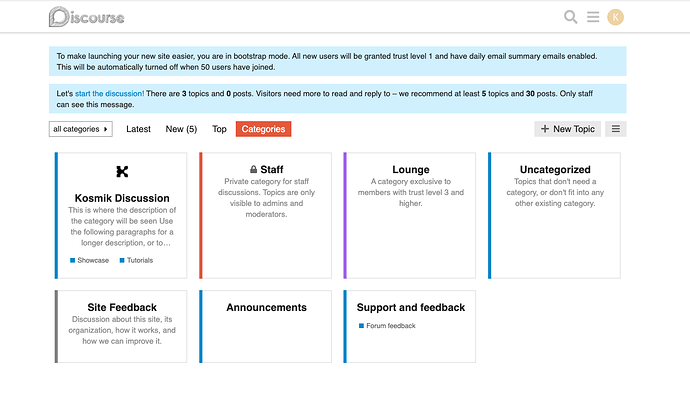
Task: Follow the start the discussion link
Action: pos(110,94)
